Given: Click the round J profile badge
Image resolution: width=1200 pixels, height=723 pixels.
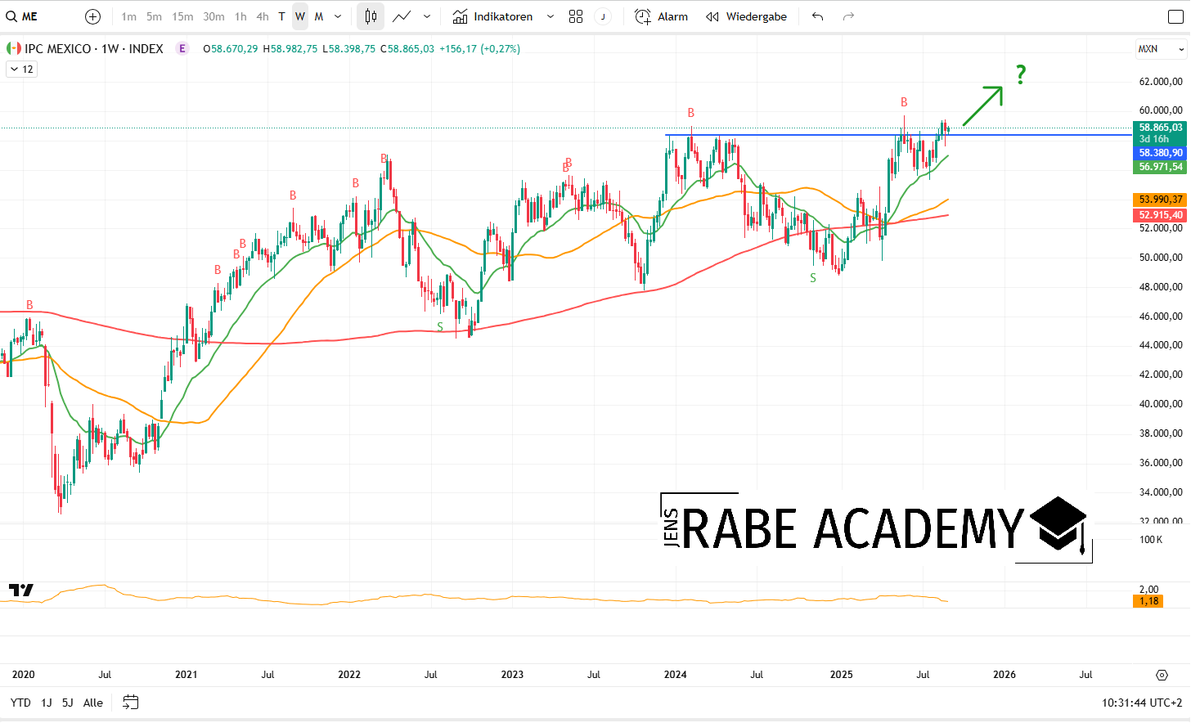Looking at the screenshot, I should pyautogui.click(x=603, y=16).
